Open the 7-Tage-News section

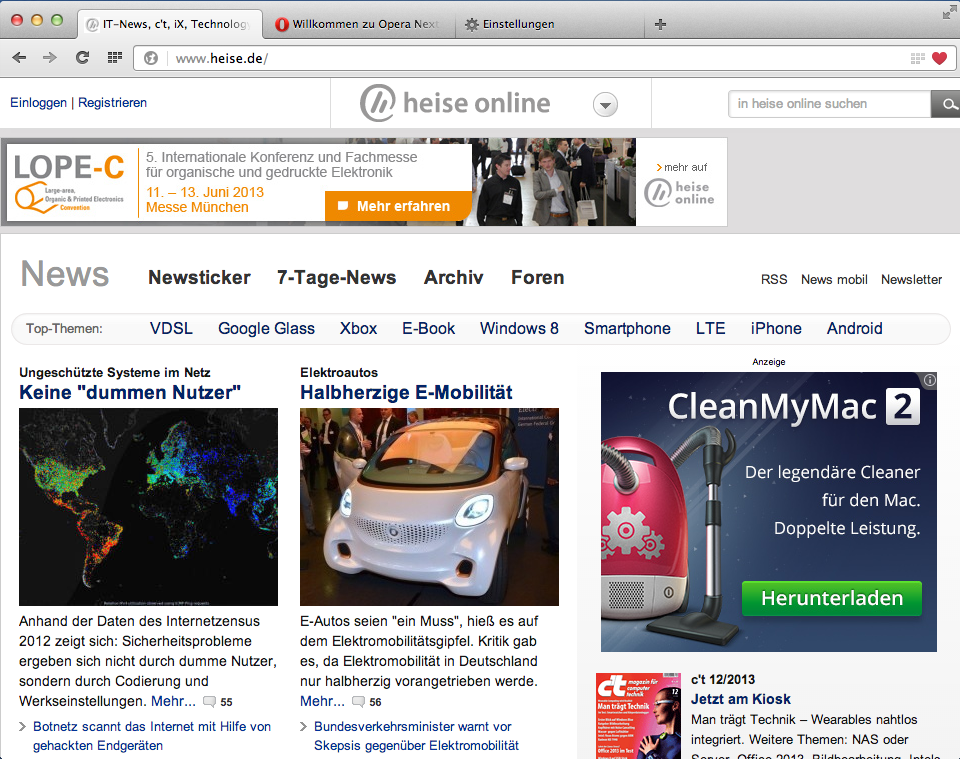tap(336, 277)
